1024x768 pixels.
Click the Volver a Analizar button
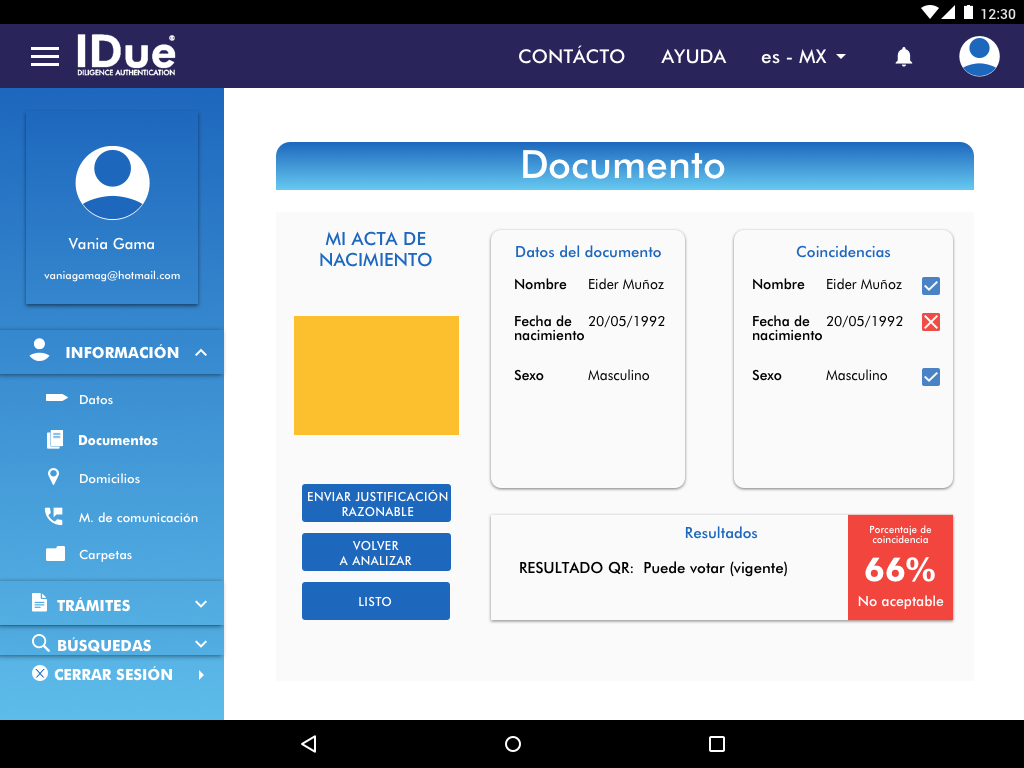coord(376,552)
